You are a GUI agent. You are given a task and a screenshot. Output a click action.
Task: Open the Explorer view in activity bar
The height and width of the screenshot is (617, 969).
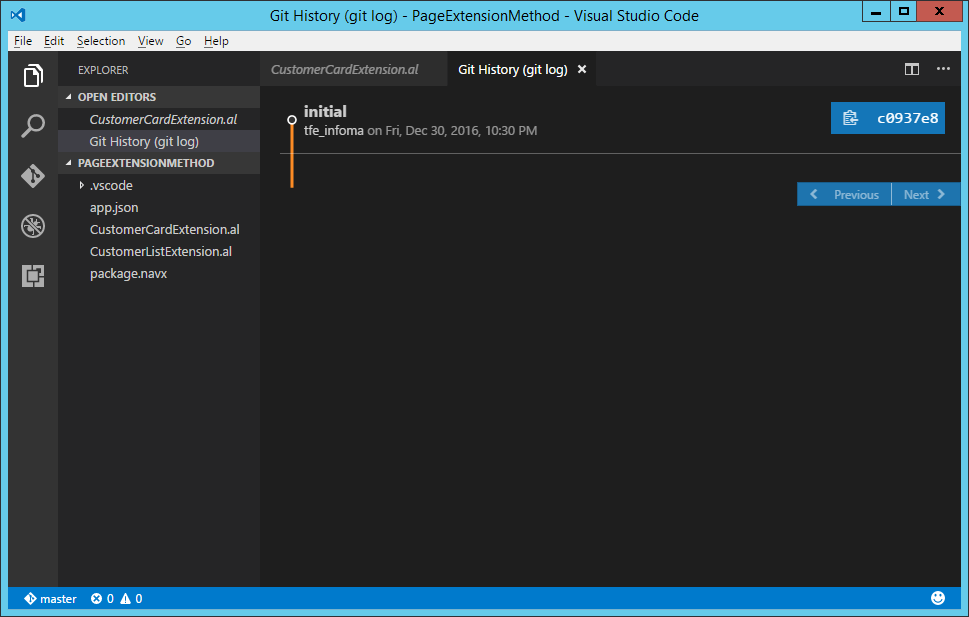click(x=33, y=76)
